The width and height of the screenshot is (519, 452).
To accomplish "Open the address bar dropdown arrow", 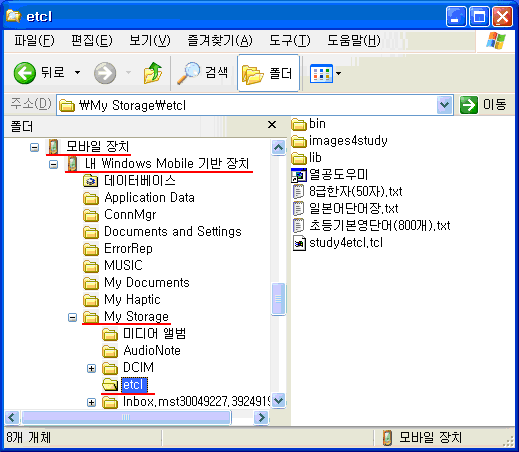I will click(x=444, y=105).
